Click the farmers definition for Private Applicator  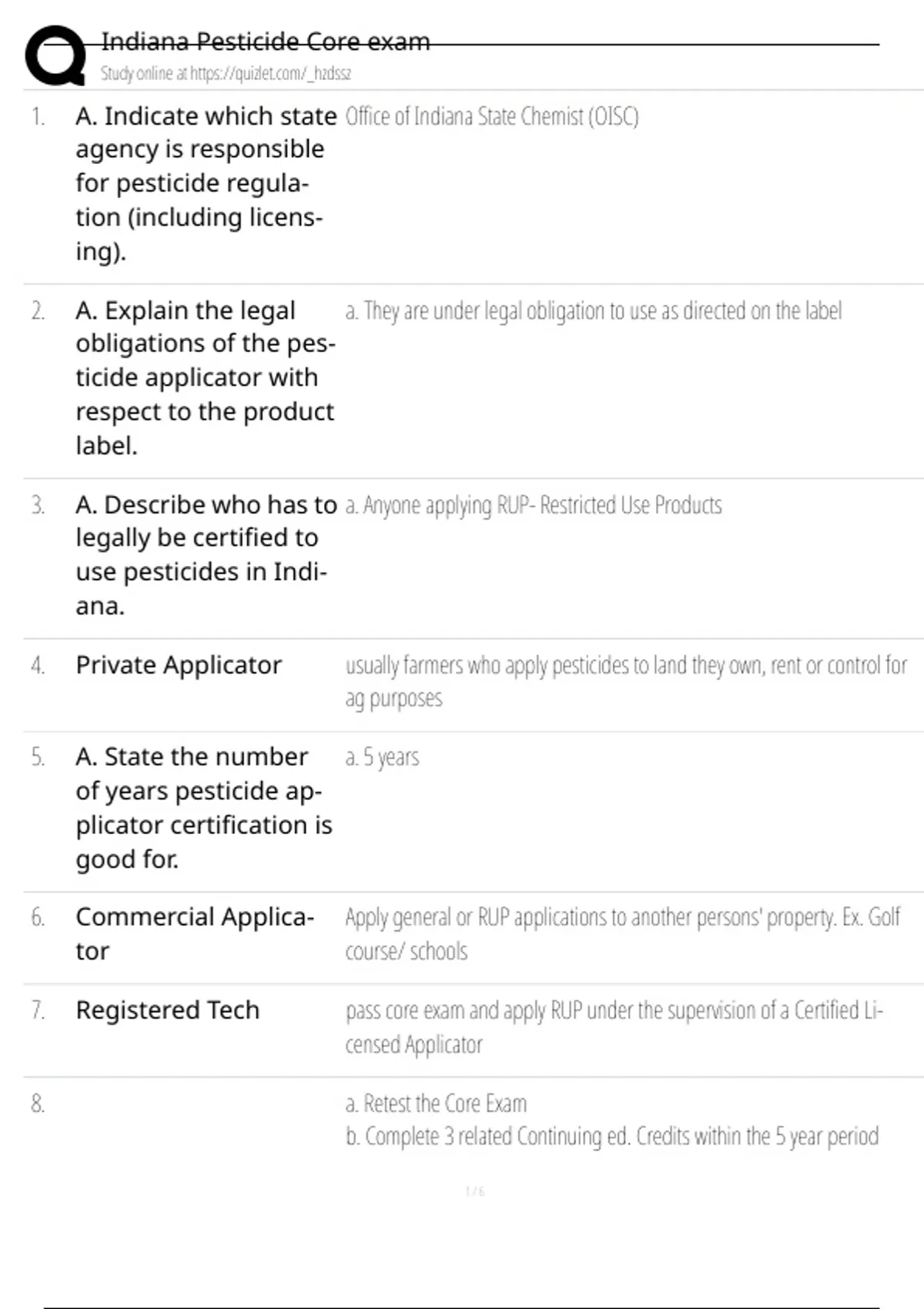(626, 681)
